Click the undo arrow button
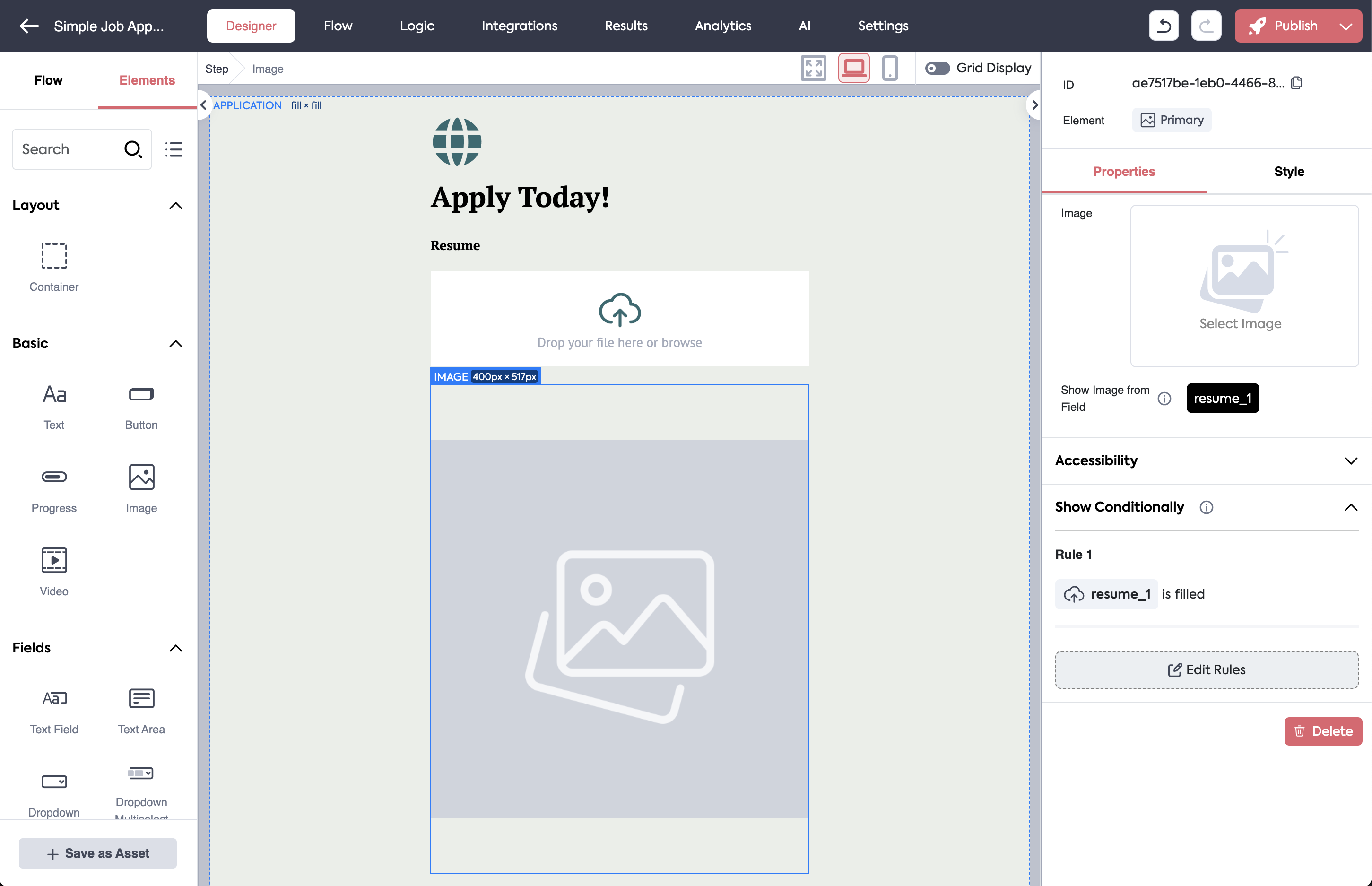 pos(1163,26)
